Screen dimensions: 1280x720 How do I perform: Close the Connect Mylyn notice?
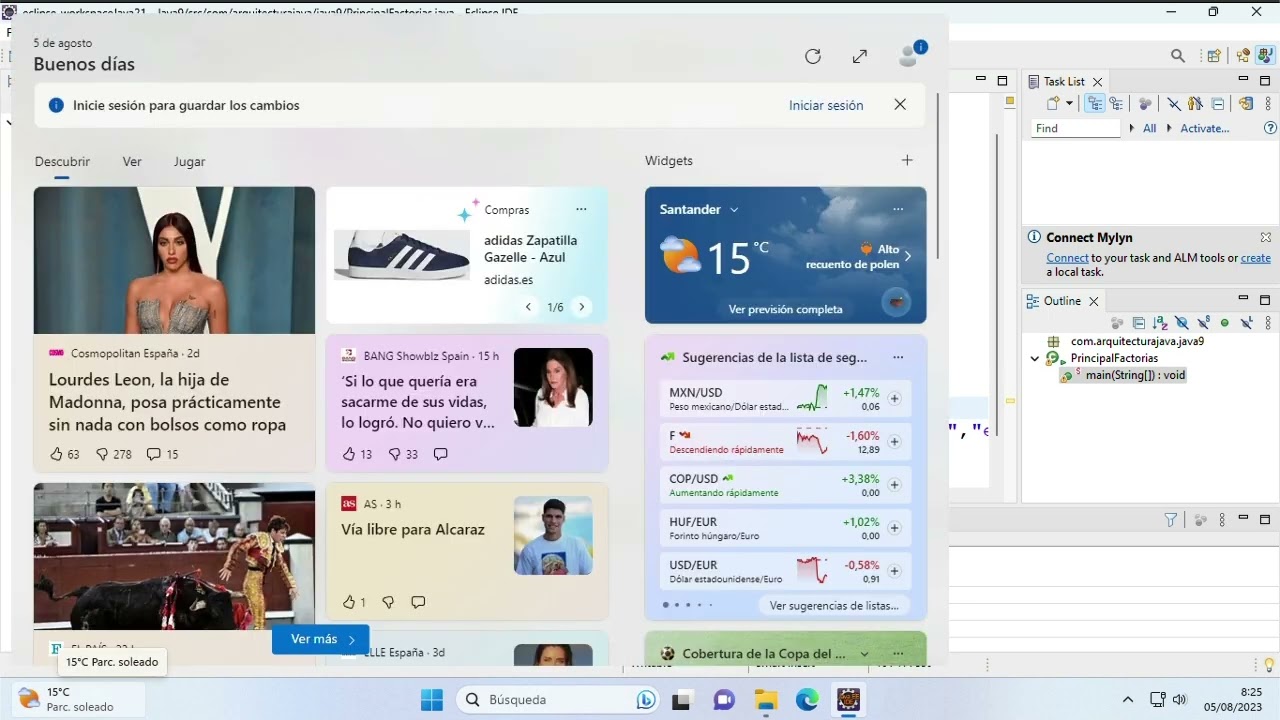pos(1266,238)
